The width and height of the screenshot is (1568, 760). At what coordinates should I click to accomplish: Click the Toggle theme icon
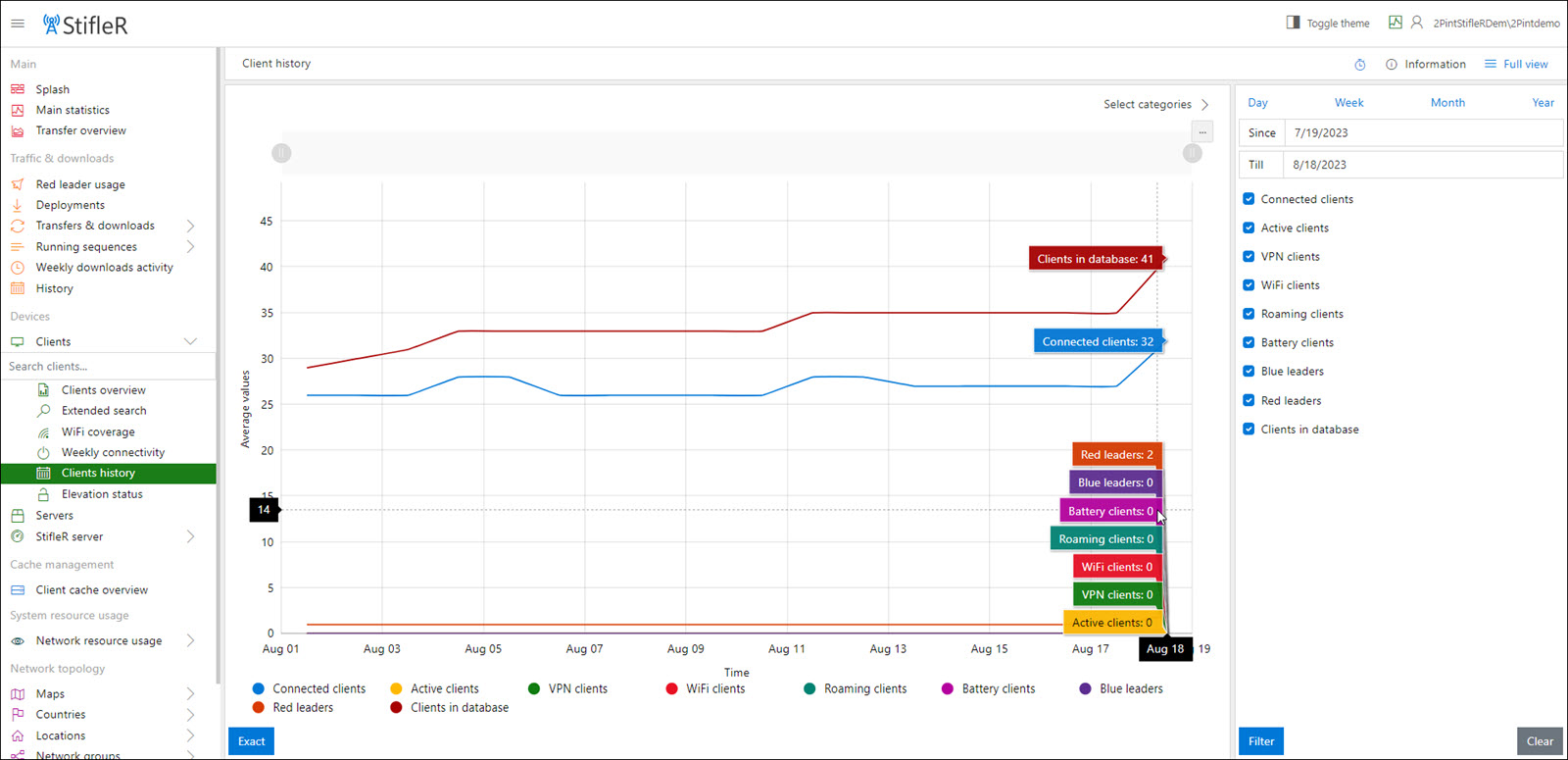pyautogui.click(x=1293, y=23)
